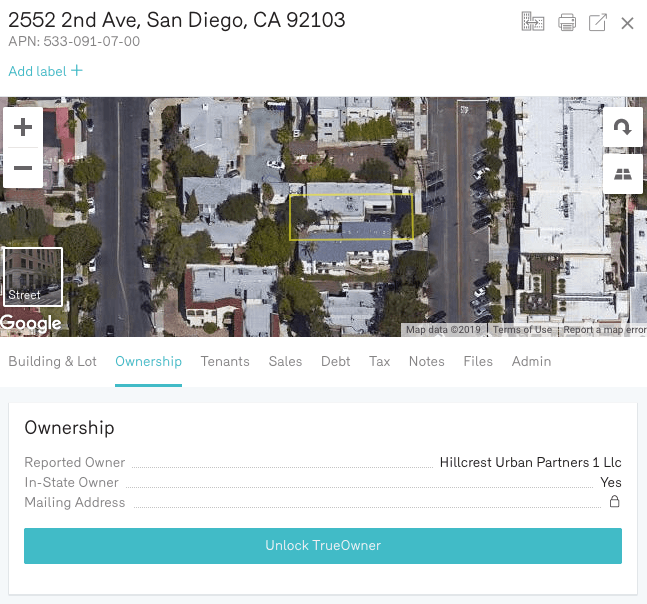Click the Add label plus link
647x604 pixels.
(46, 71)
